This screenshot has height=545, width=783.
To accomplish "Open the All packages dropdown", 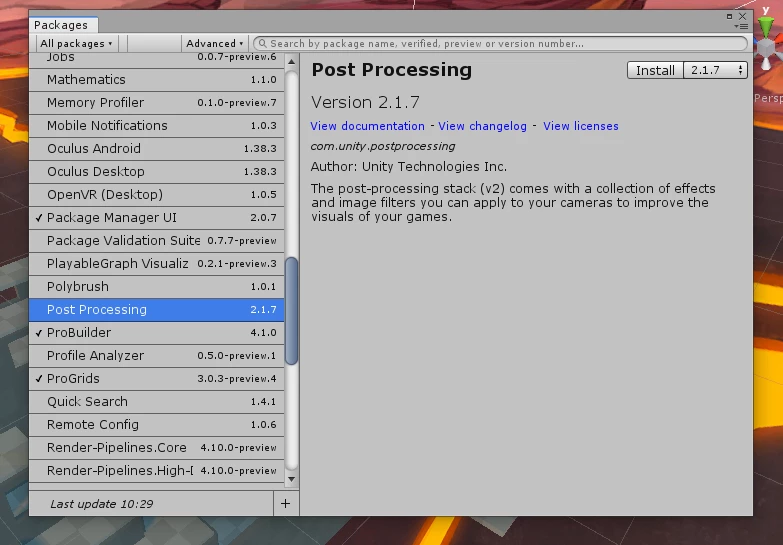I will [76, 43].
